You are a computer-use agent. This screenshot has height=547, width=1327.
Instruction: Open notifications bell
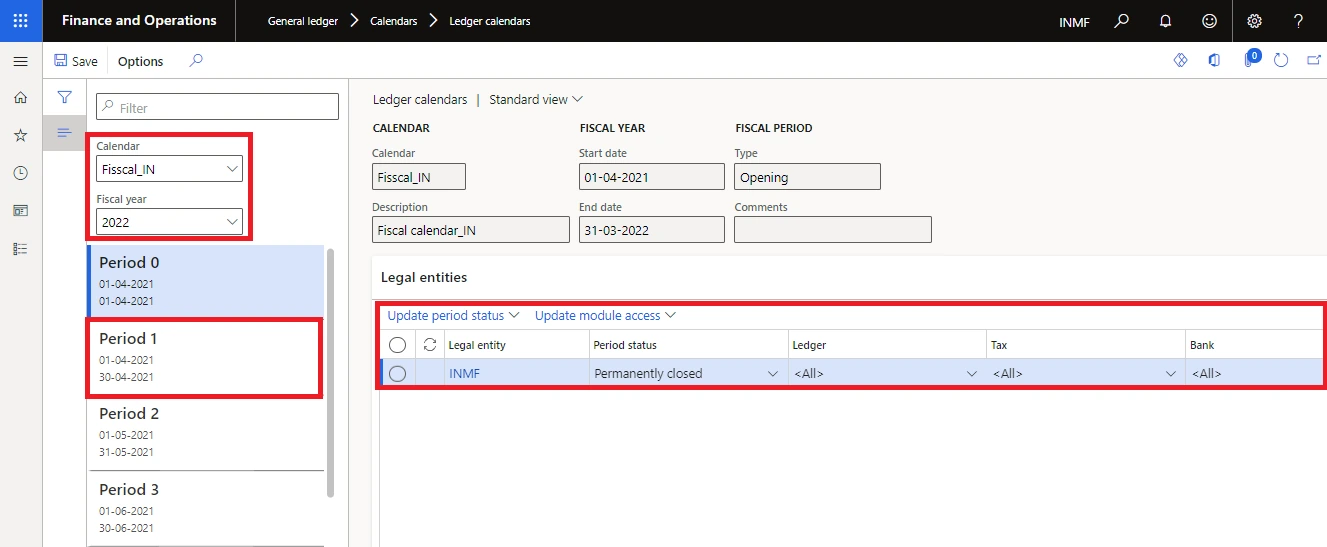(x=1165, y=20)
